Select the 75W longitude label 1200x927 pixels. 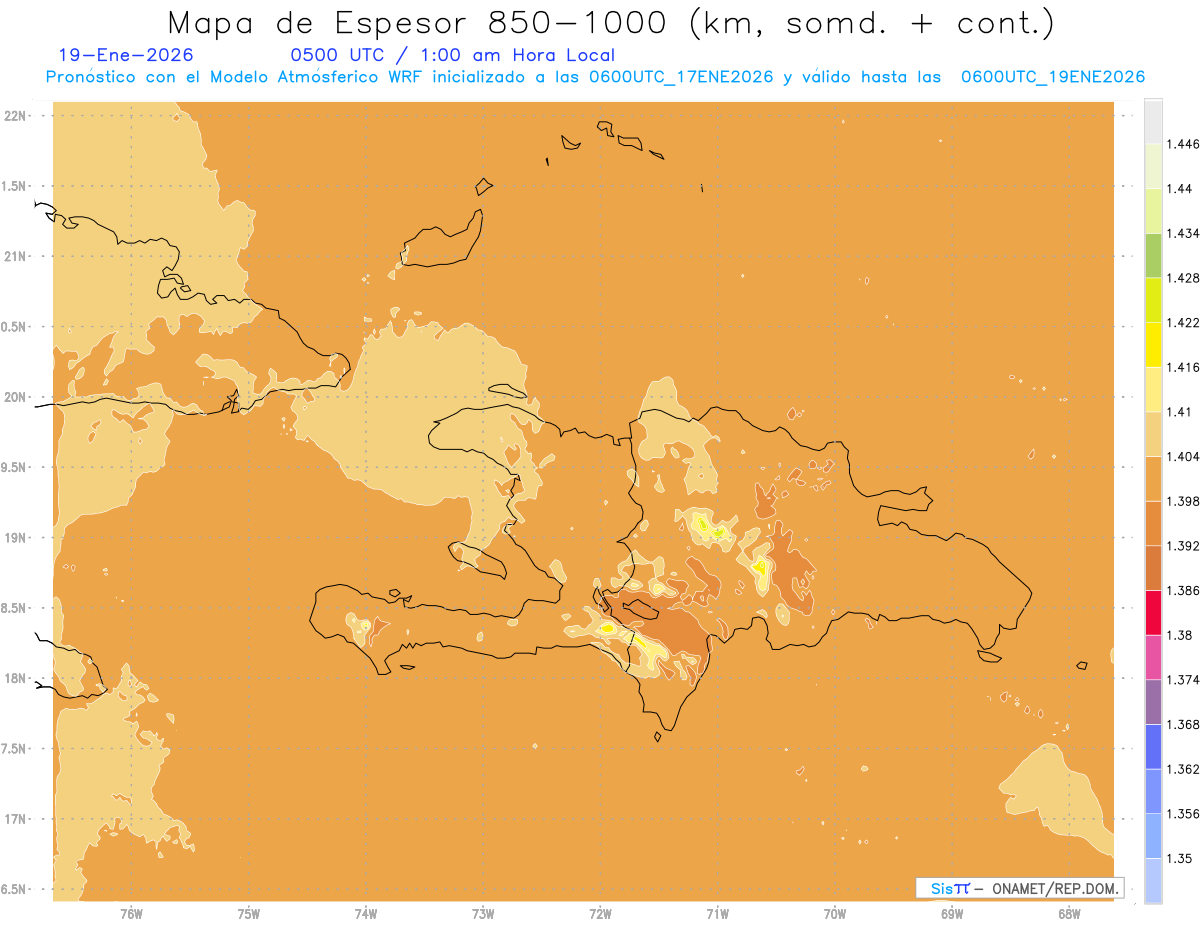click(x=248, y=913)
